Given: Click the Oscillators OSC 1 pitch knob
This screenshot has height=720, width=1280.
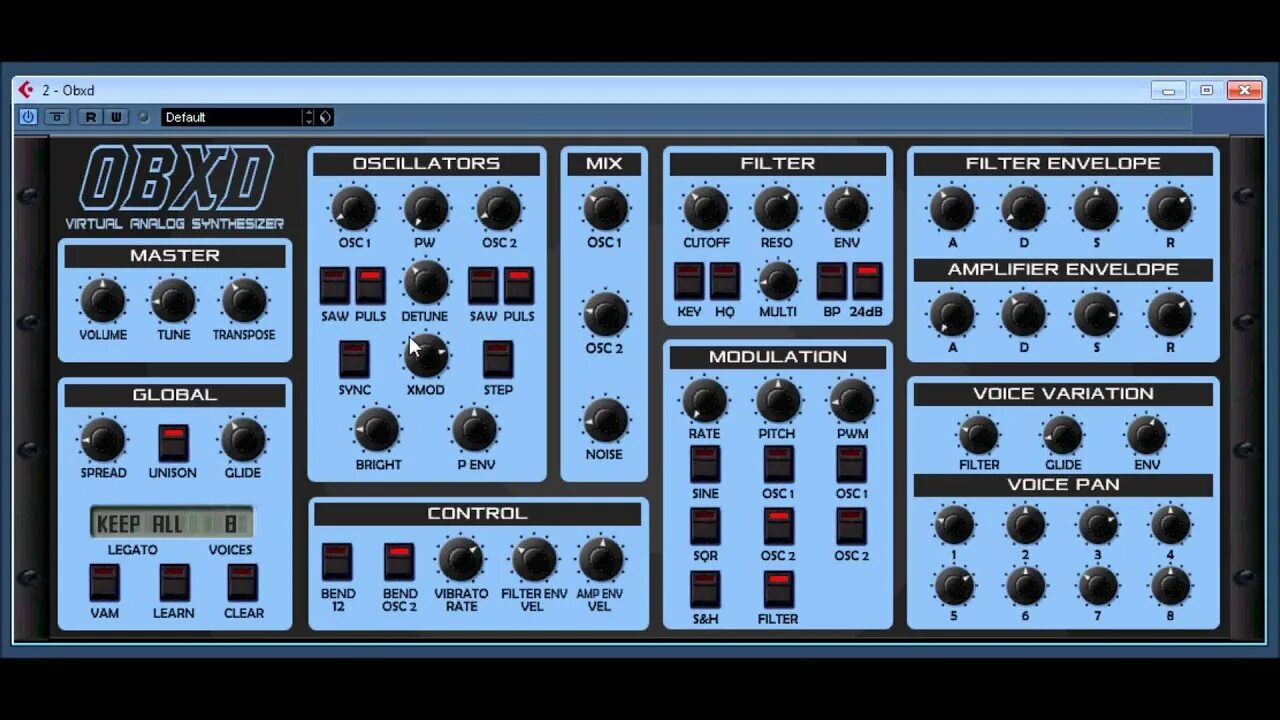Looking at the screenshot, I should point(354,209).
